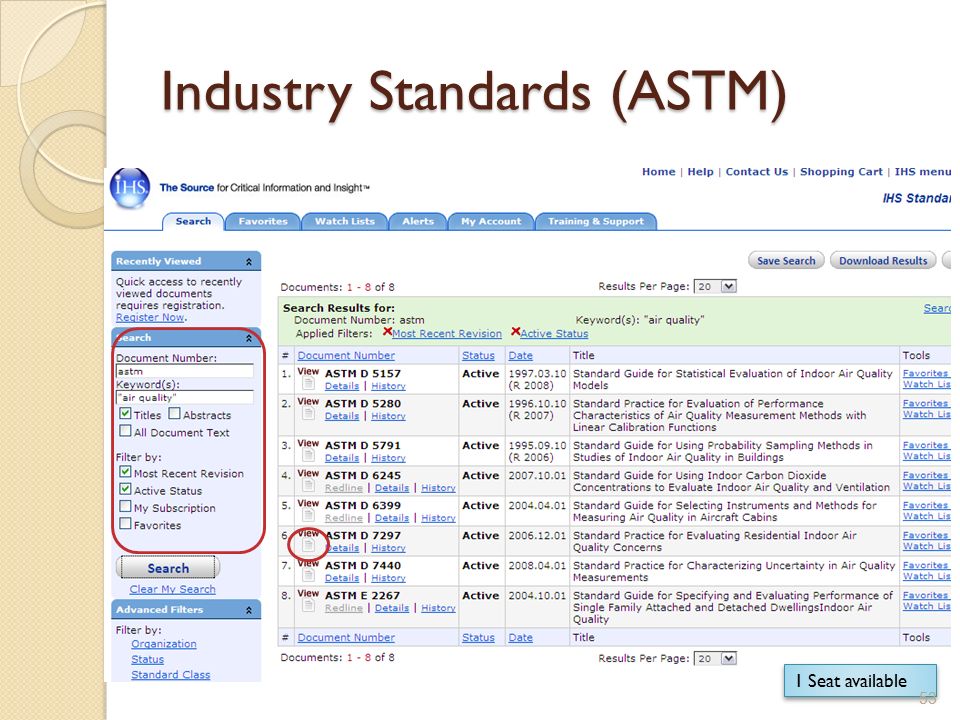Image resolution: width=960 pixels, height=720 pixels.
Task: Click the IHS globe logo
Action: pos(130,187)
